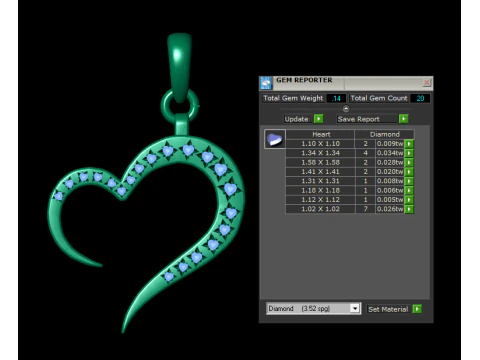480x360 pixels.
Task: Select the 1.41 X 1.41 size cell
Action: pos(320,172)
